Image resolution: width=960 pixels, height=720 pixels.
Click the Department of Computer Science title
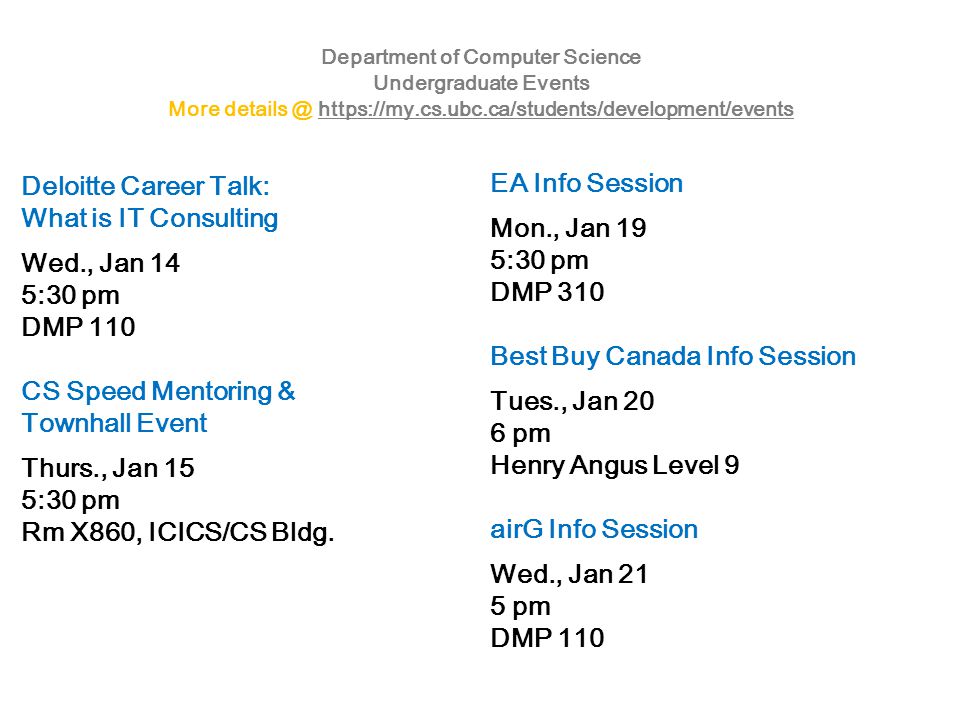(481, 57)
